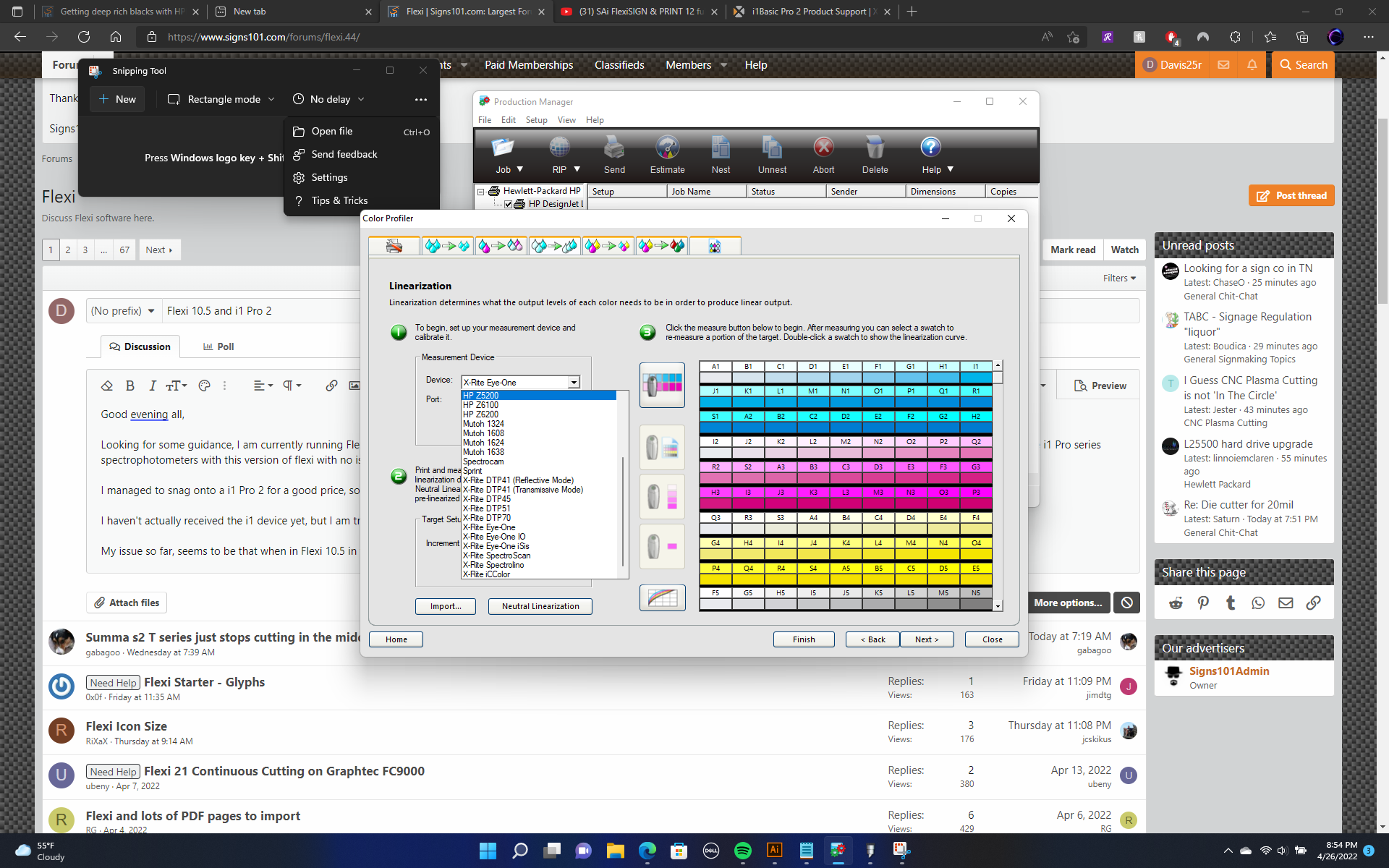
Task: Click the Import... button in Color Profiler
Action: [446, 606]
